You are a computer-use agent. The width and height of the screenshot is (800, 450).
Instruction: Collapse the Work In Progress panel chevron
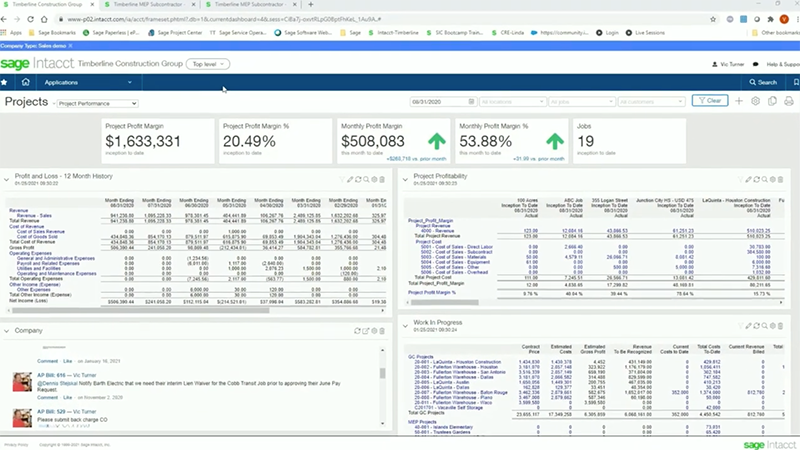[x=405, y=326]
